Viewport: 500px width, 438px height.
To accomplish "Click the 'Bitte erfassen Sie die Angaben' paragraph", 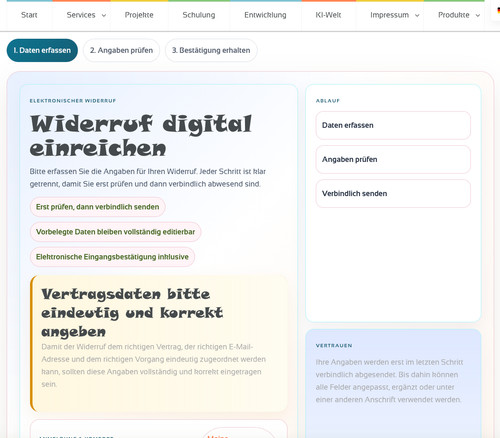I will point(148,178).
